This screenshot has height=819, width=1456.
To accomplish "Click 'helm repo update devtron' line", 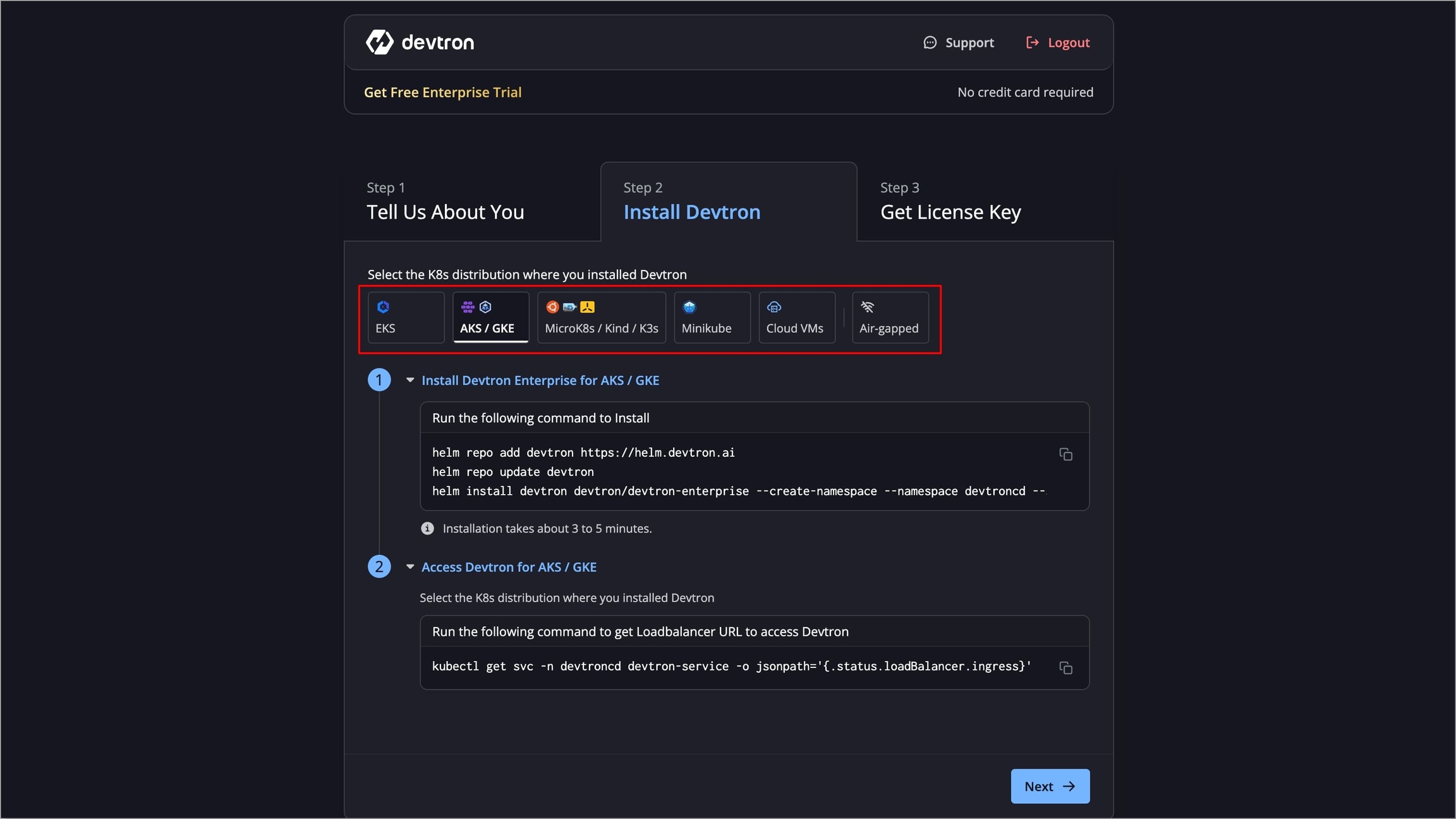I will (x=513, y=472).
